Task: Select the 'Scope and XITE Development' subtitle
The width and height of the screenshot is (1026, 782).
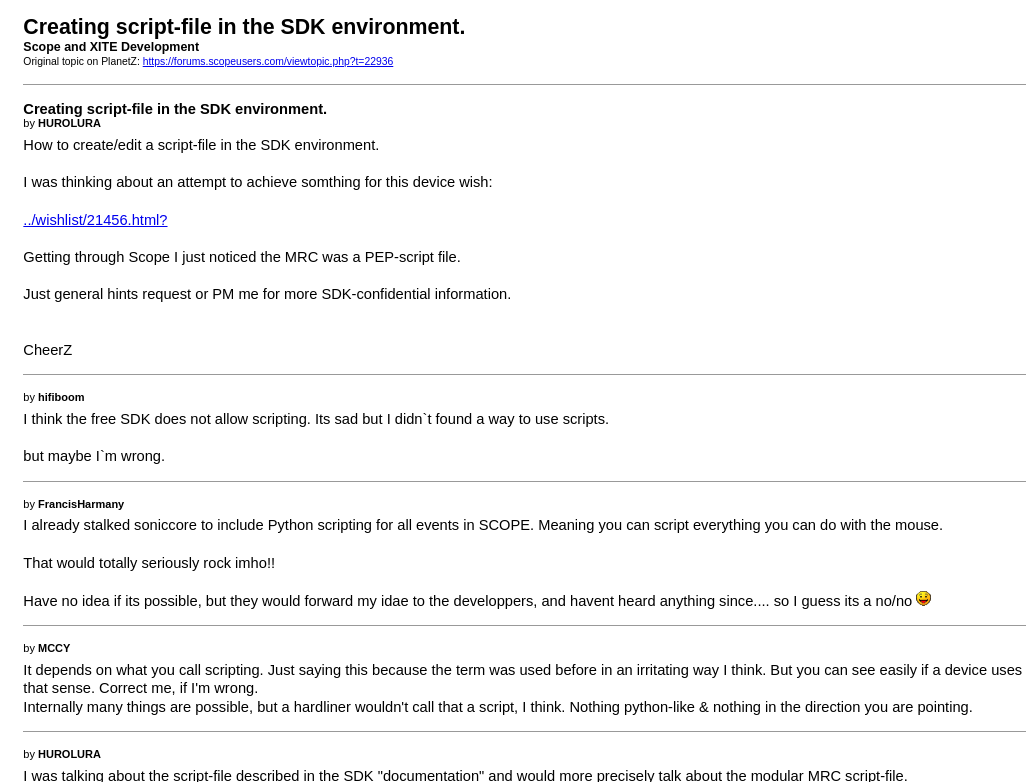Action: pyautogui.click(x=111, y=47)
